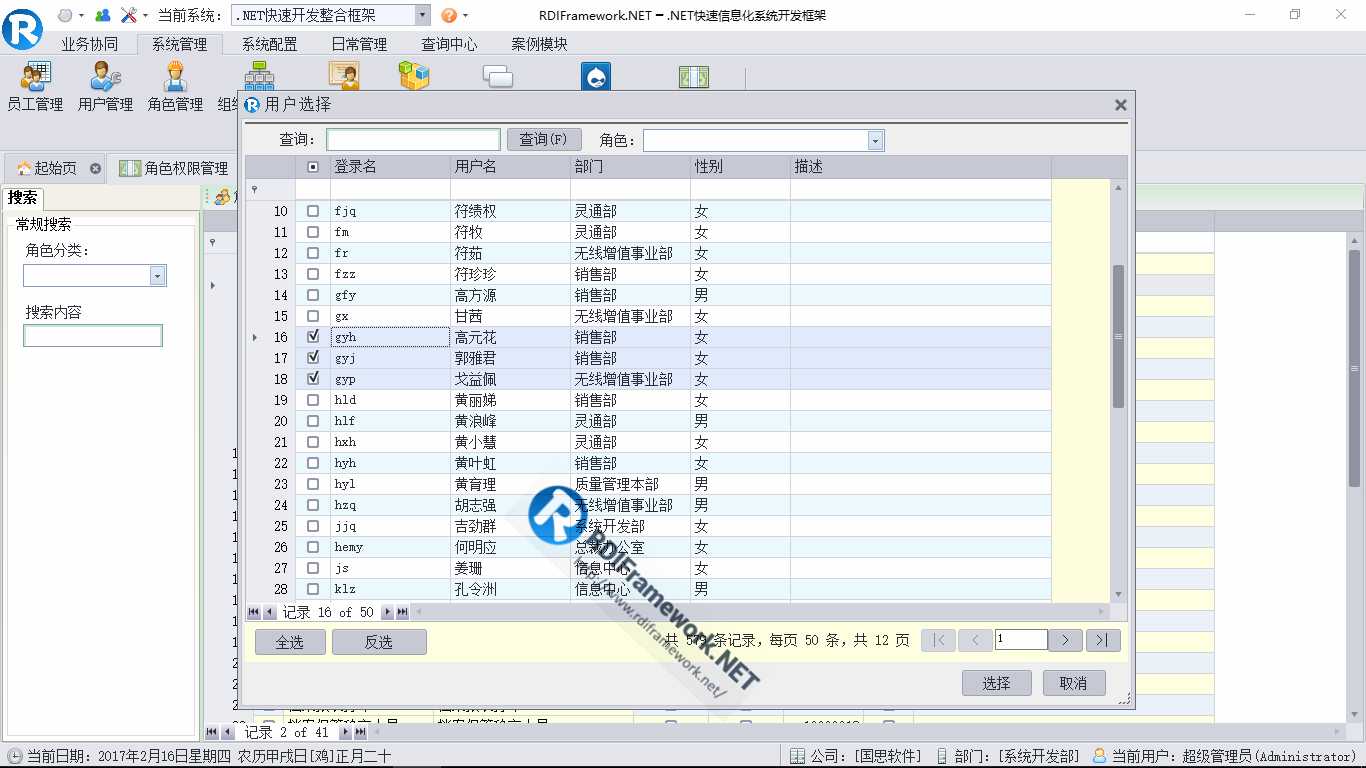The width and height of the screenshot is (1366, 768).
Task: Click the overlapping windows ribbon icon
Action: point(498,77)
